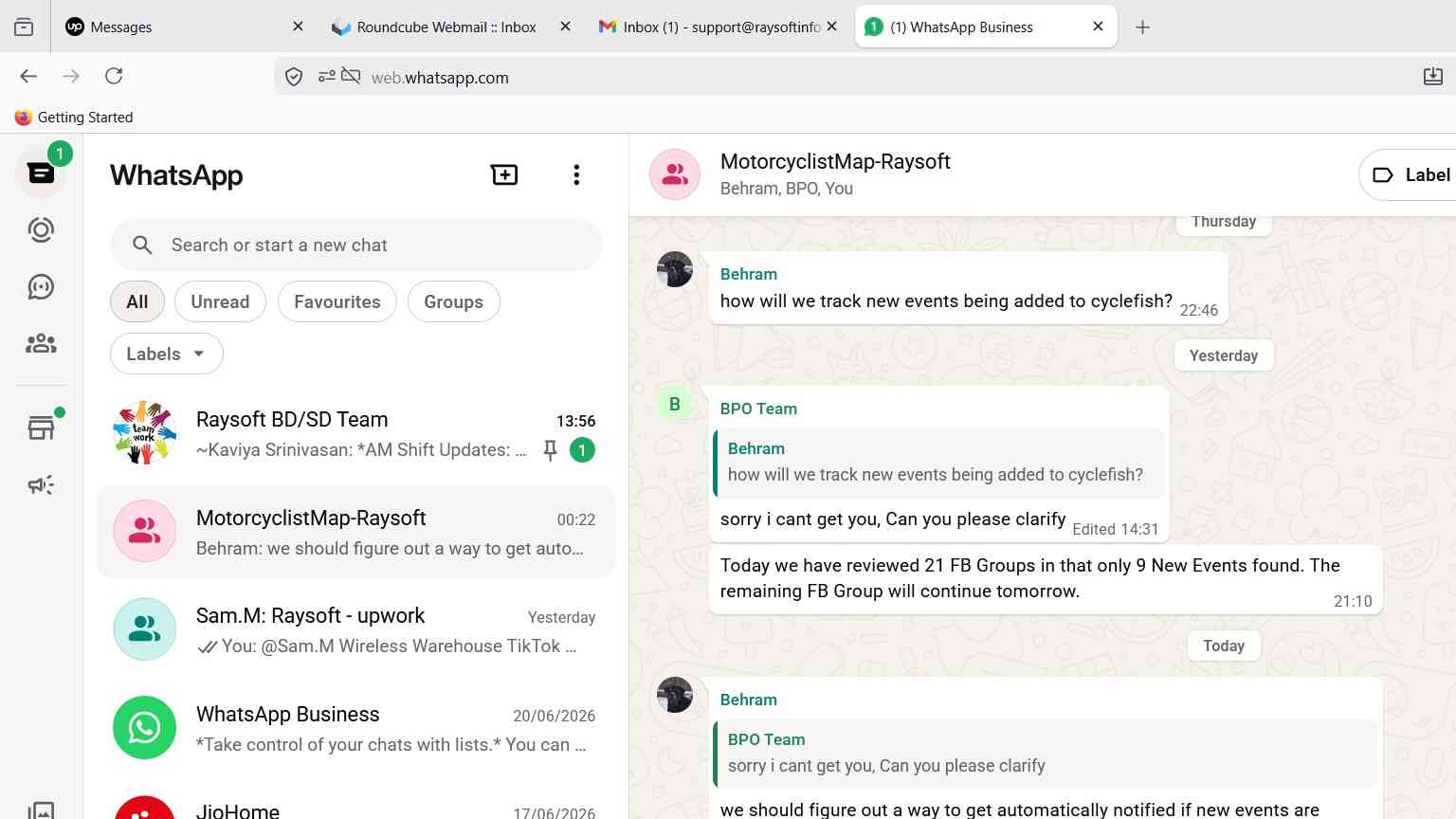1456x819 pixels.
Task: Open the Communities icon in the sidebar
Action: pos(41,344)
